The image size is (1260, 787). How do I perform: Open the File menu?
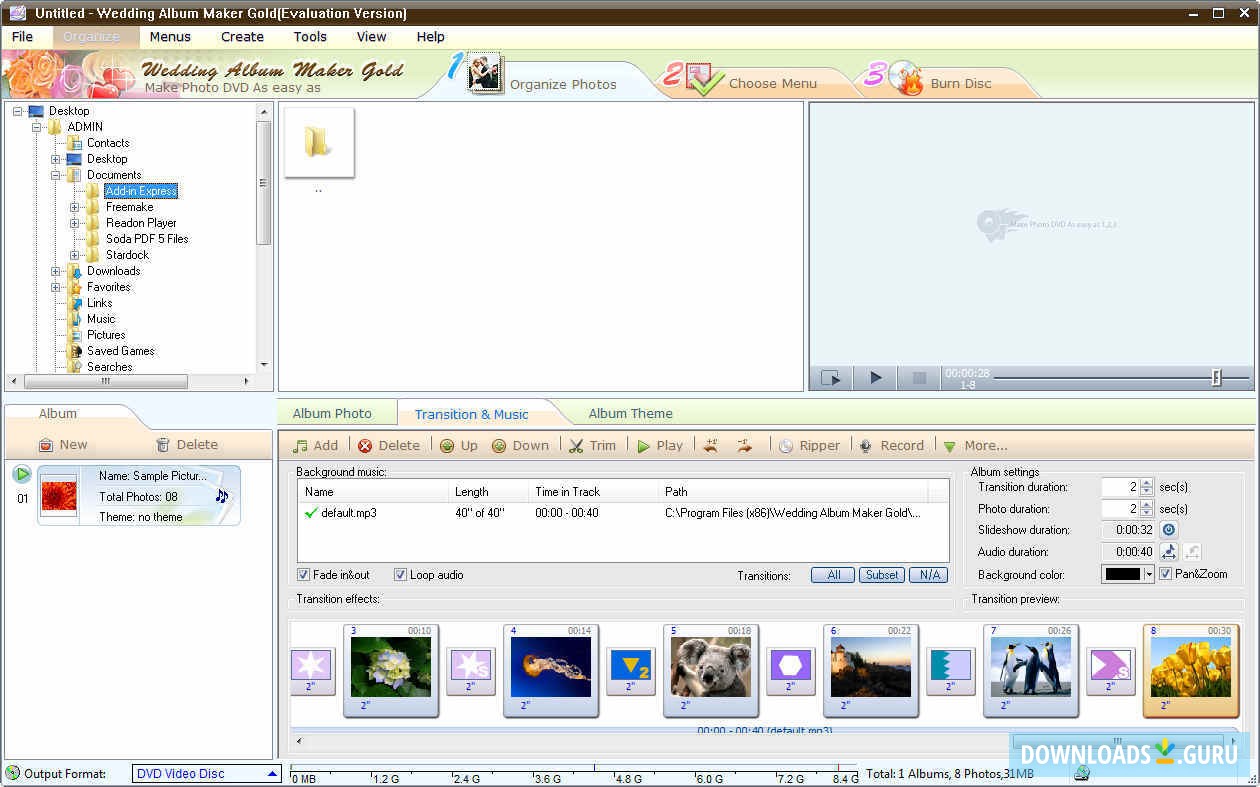click(22, 37)
